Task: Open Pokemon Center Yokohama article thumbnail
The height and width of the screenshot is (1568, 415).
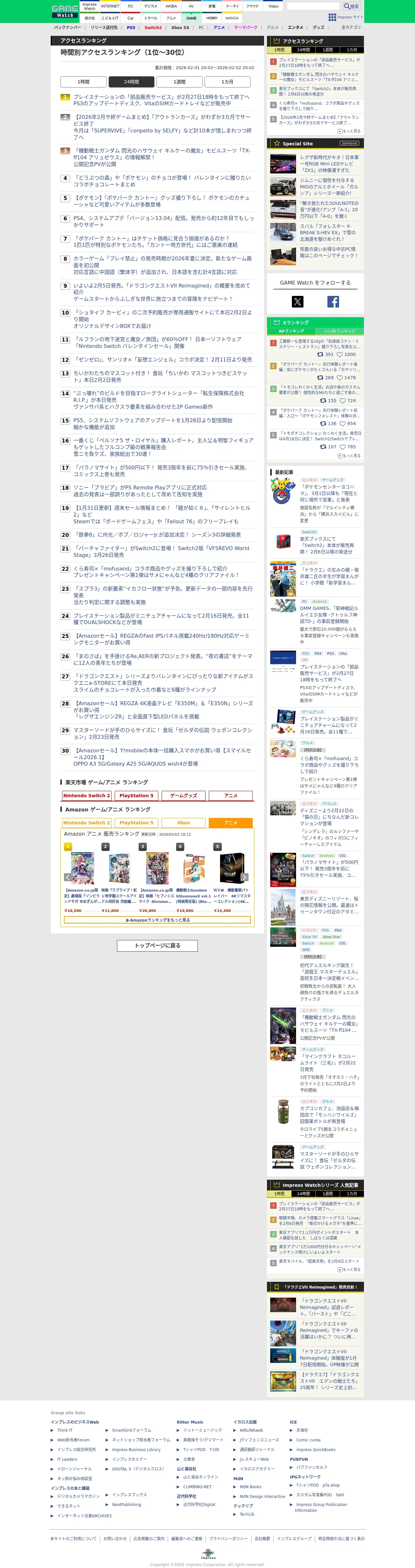Action: tap(283, 491)
